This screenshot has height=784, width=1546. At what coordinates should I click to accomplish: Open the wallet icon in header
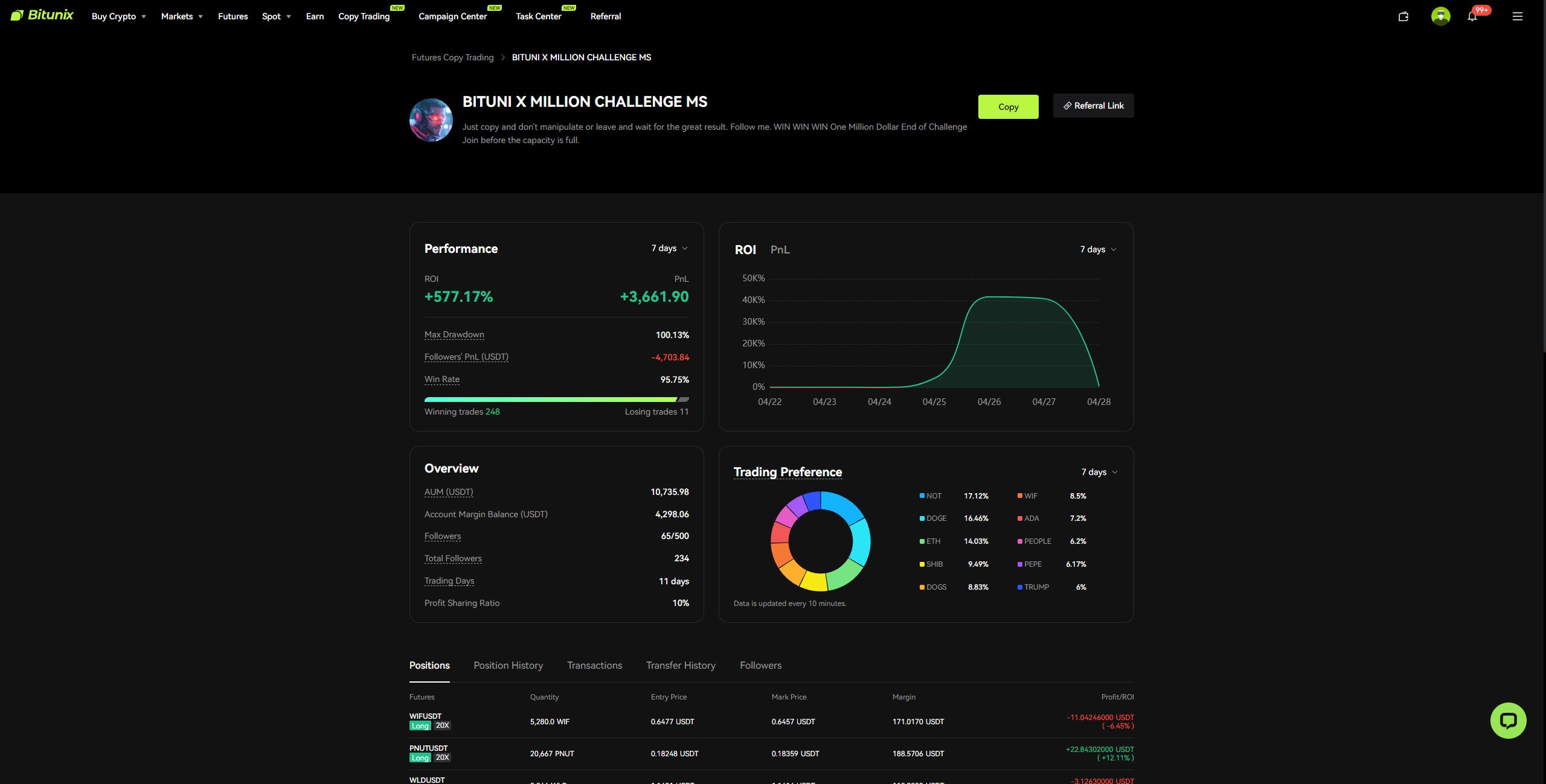[x=1403, y=16]
